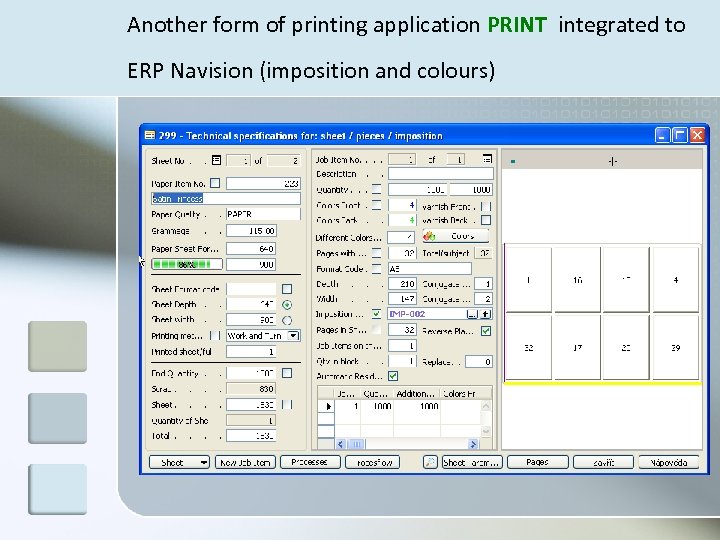720x540 pixels.
Task: Toggle the Sheet Format code checkbox
Action: click(287, 289)
